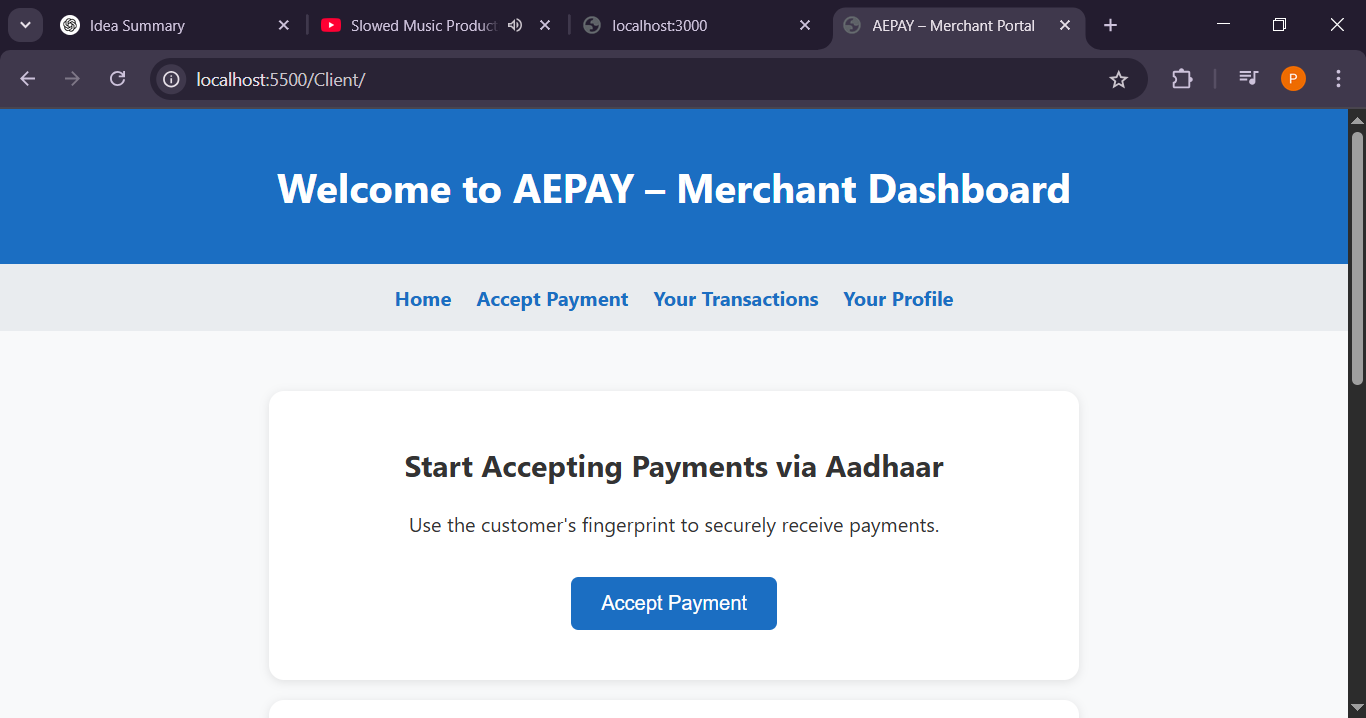Reload the current page
Image resolution: width=1366 pixels, height=718 pixels.
[x=117, y=79]
